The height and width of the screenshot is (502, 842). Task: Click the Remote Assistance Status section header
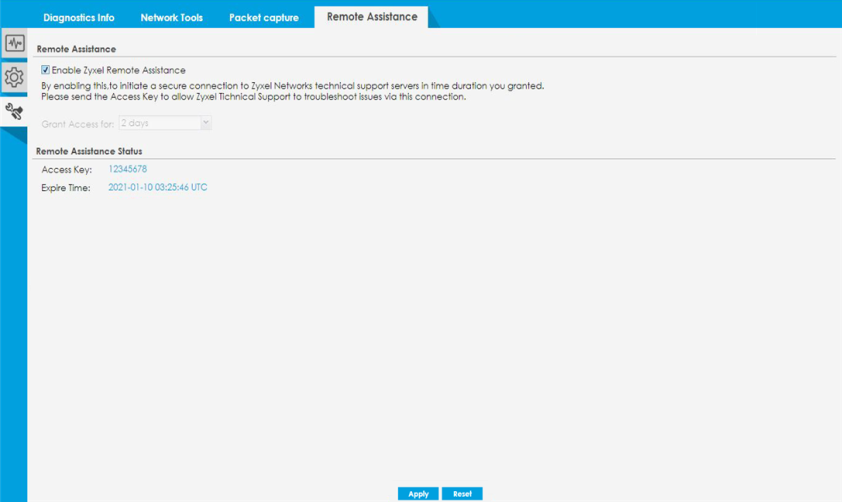click(89, 151)
